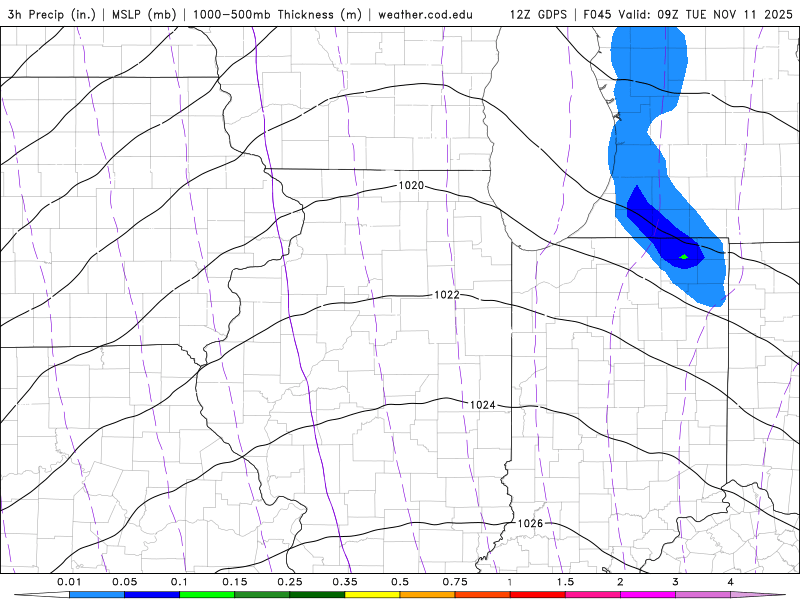
Task: Click the weather.cod.edu text in header
Action: [425, 14]
